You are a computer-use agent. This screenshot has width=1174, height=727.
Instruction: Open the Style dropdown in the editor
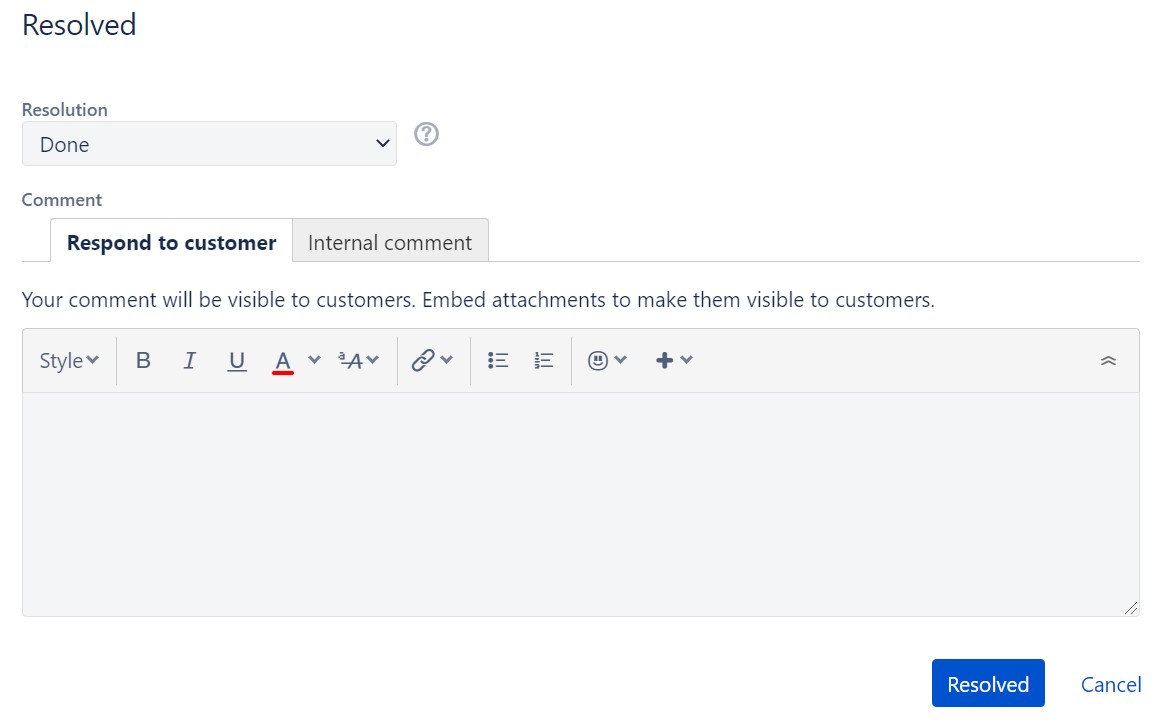(x=67, y=360)
